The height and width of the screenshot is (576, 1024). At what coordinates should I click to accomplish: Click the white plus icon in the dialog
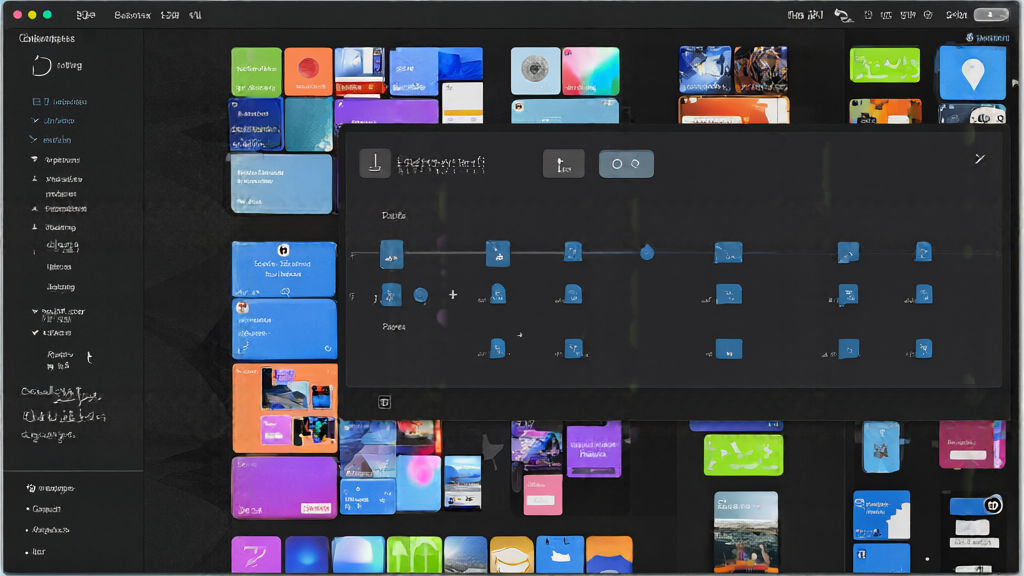click(453, 295)
